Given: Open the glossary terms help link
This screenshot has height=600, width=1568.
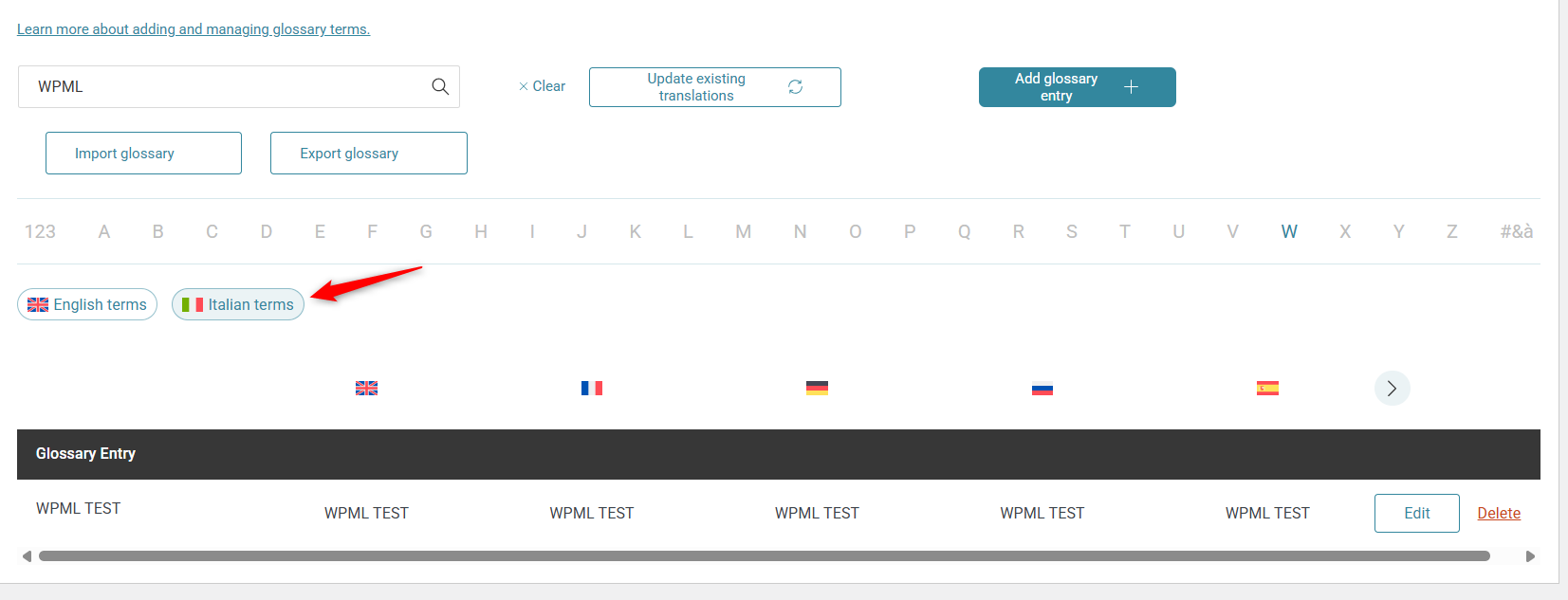Looking at the screenshot, I should click(194, 29).
